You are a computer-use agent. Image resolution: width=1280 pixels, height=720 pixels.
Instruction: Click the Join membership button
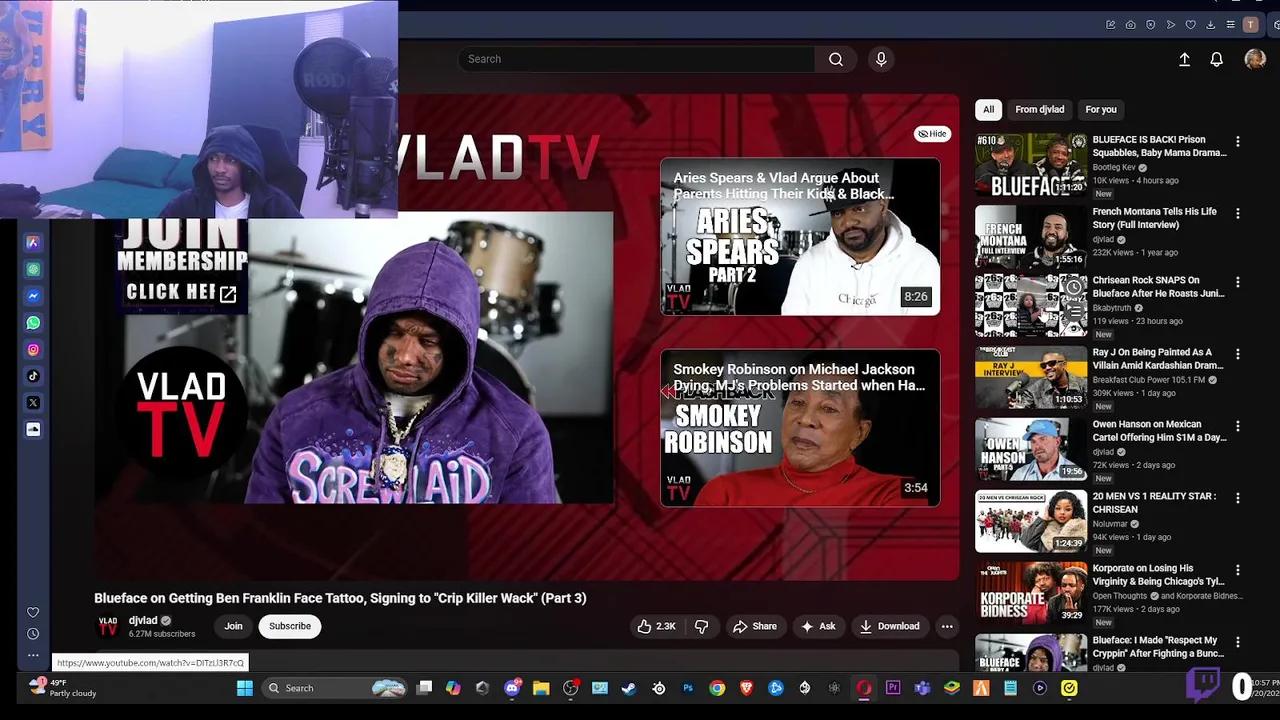click(x=233, y=626)
